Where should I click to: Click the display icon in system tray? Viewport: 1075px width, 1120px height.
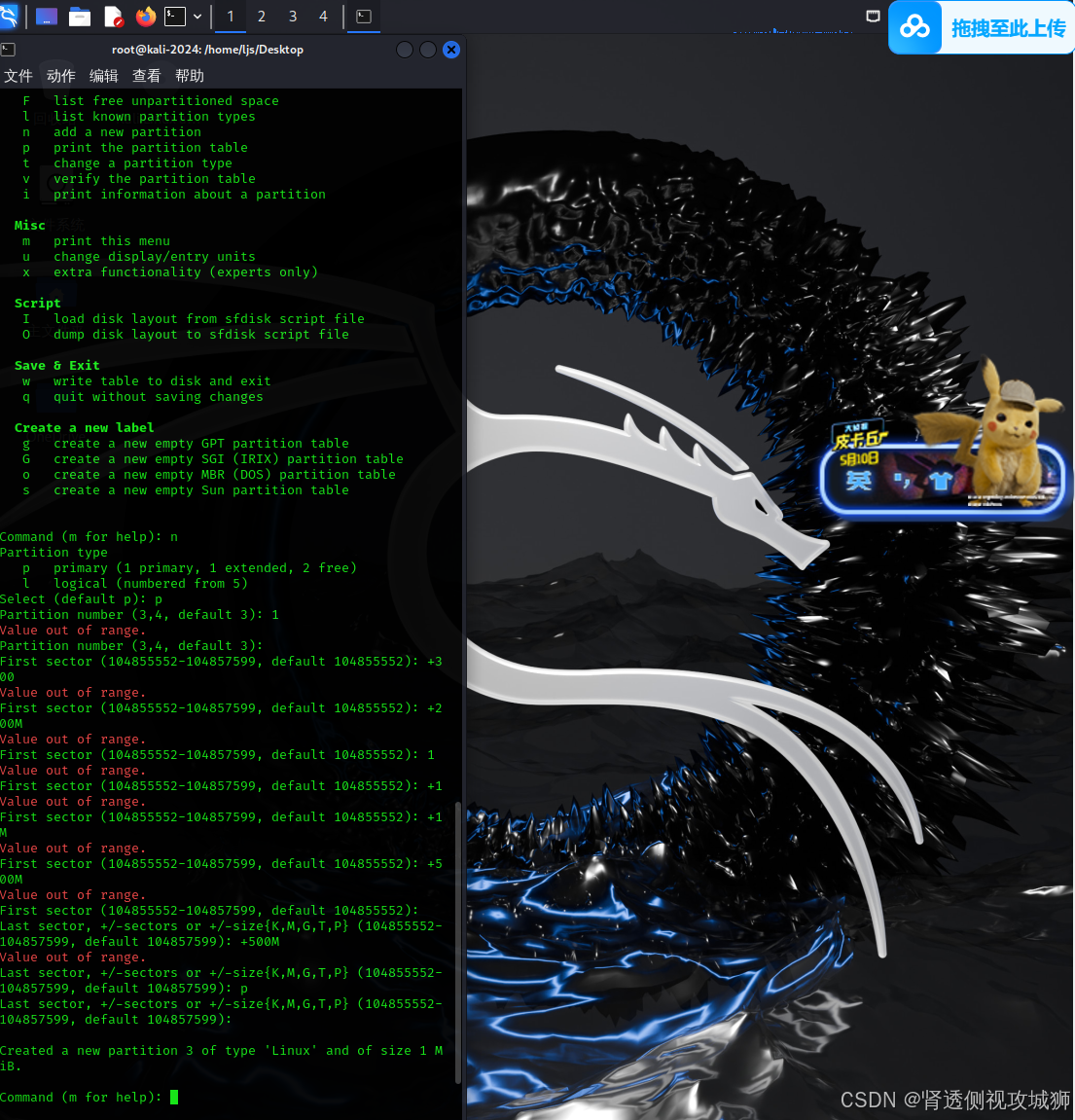tap(873, 16)
